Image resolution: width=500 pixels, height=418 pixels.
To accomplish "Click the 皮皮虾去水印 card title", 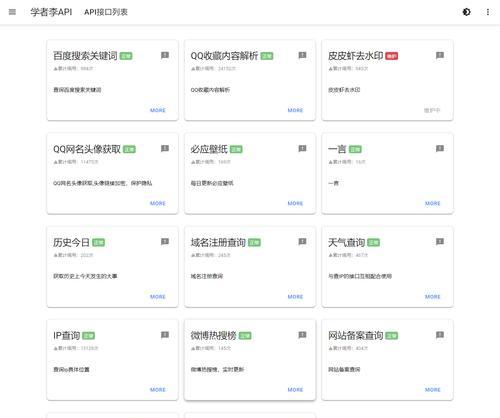I will click(356, 56).
